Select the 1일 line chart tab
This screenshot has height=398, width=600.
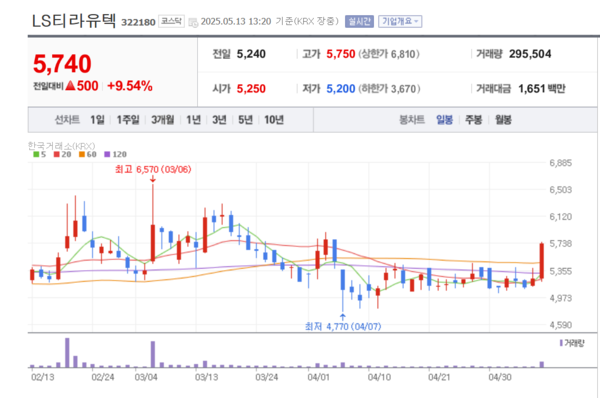97,120
